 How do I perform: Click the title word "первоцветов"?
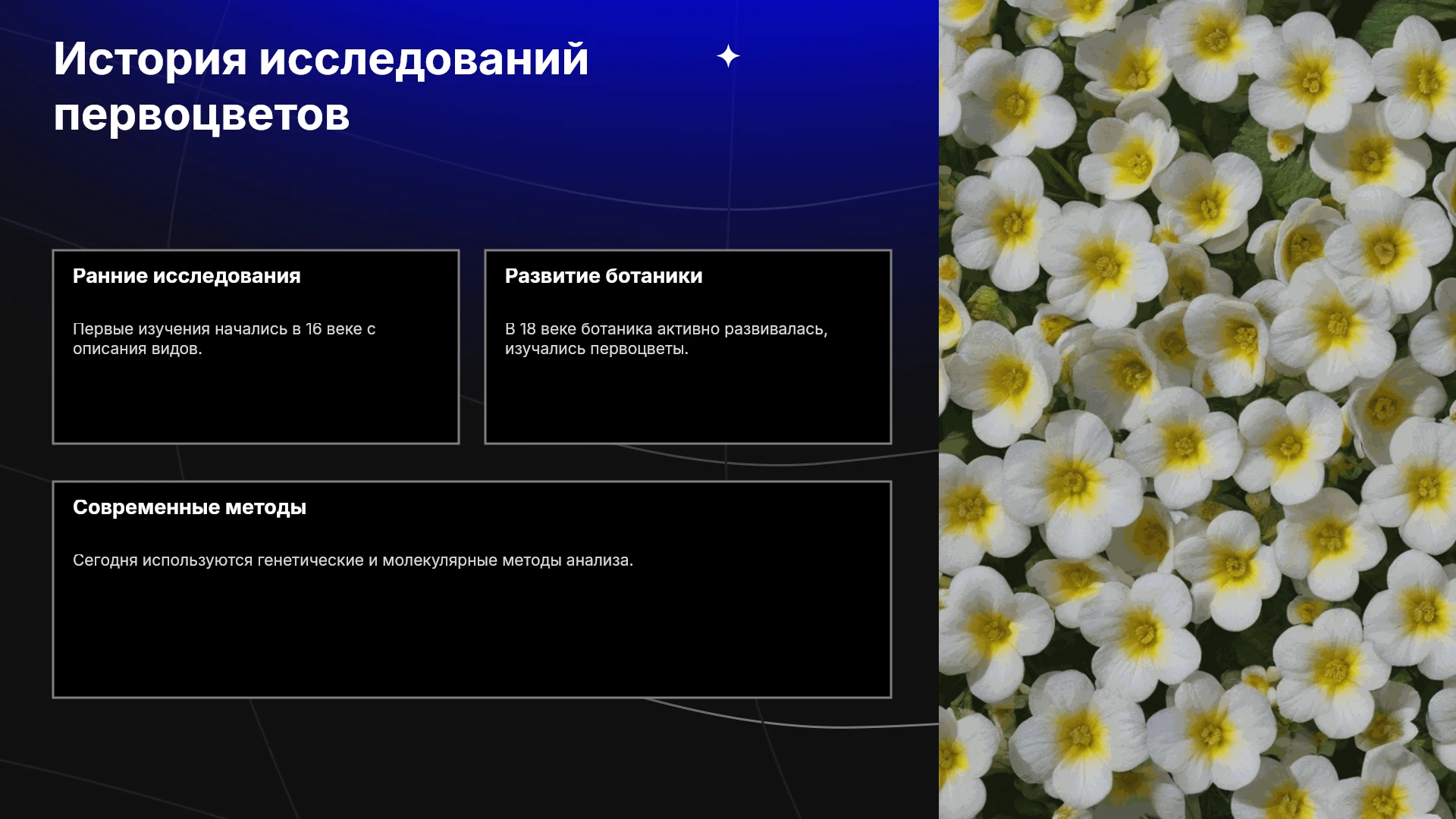pyautogui.click(x=201, y=116)
